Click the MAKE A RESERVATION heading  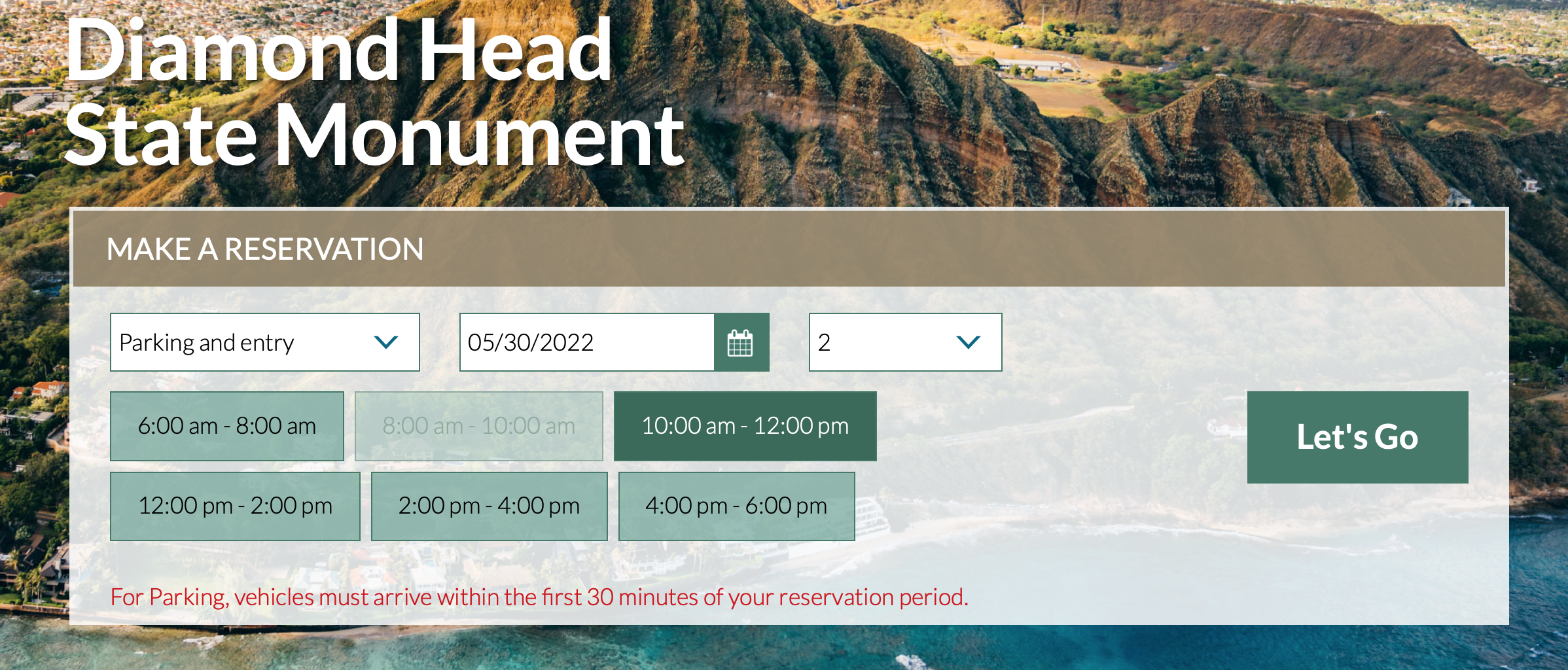265,249
